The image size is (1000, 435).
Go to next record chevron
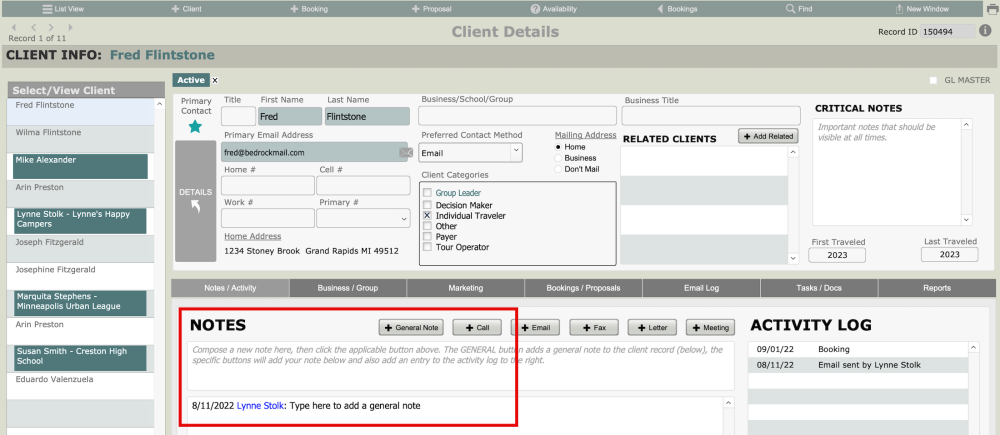pyautogui.click(x=51, y=27)
